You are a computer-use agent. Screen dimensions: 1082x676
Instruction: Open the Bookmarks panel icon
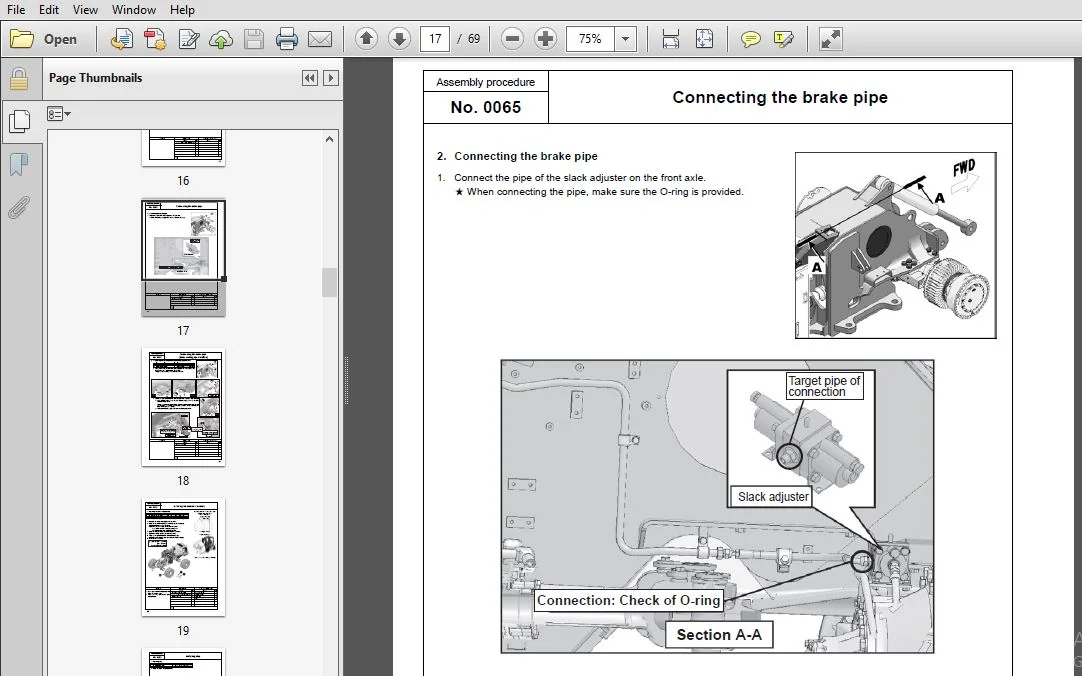click(x=19, y=165)
